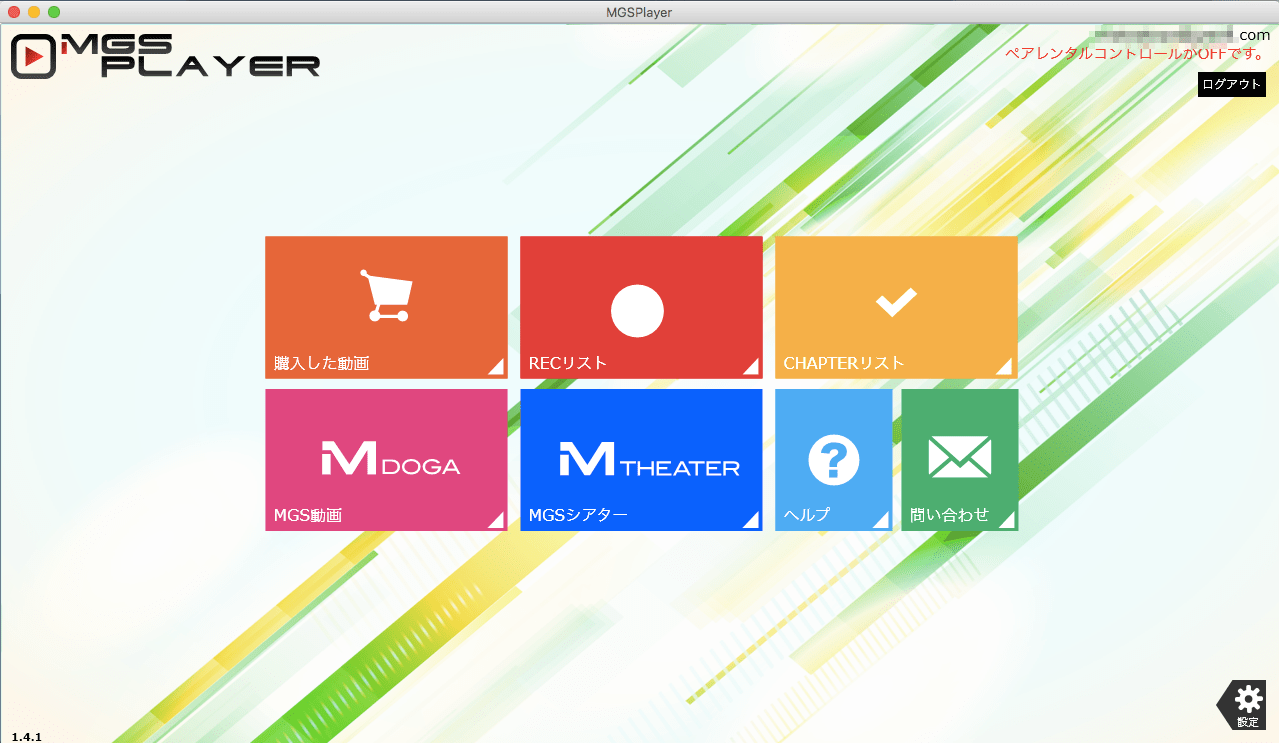Open the 購入した動画 label
The image size is (1279, 743).
click(x=322, y=363)
